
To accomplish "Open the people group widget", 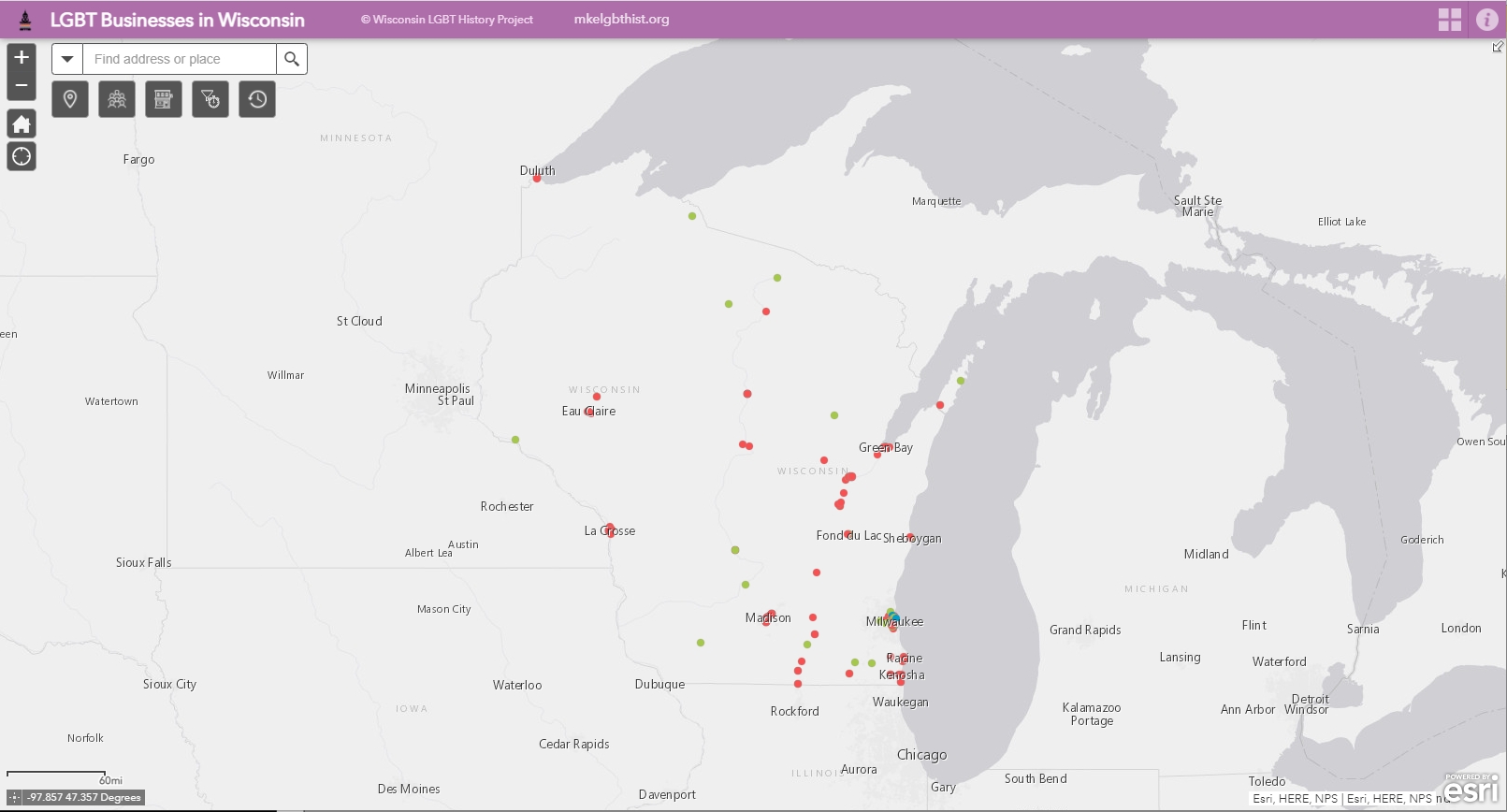I will point(117,99).
